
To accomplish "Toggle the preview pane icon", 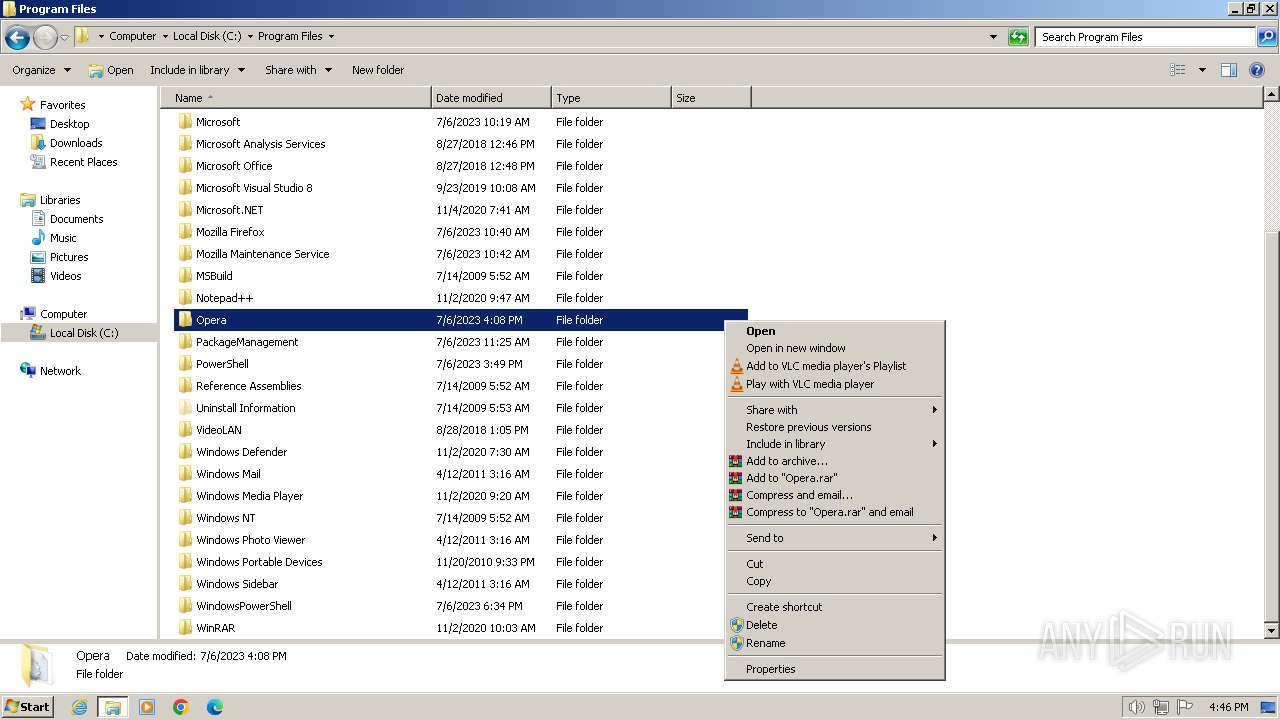I will tap(1229, 70).
